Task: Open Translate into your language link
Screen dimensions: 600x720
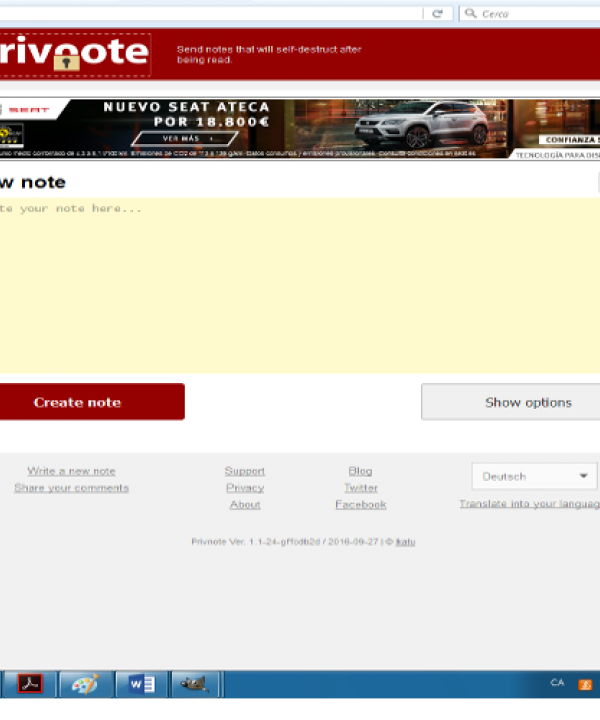Action: click(x=530, y=504)
